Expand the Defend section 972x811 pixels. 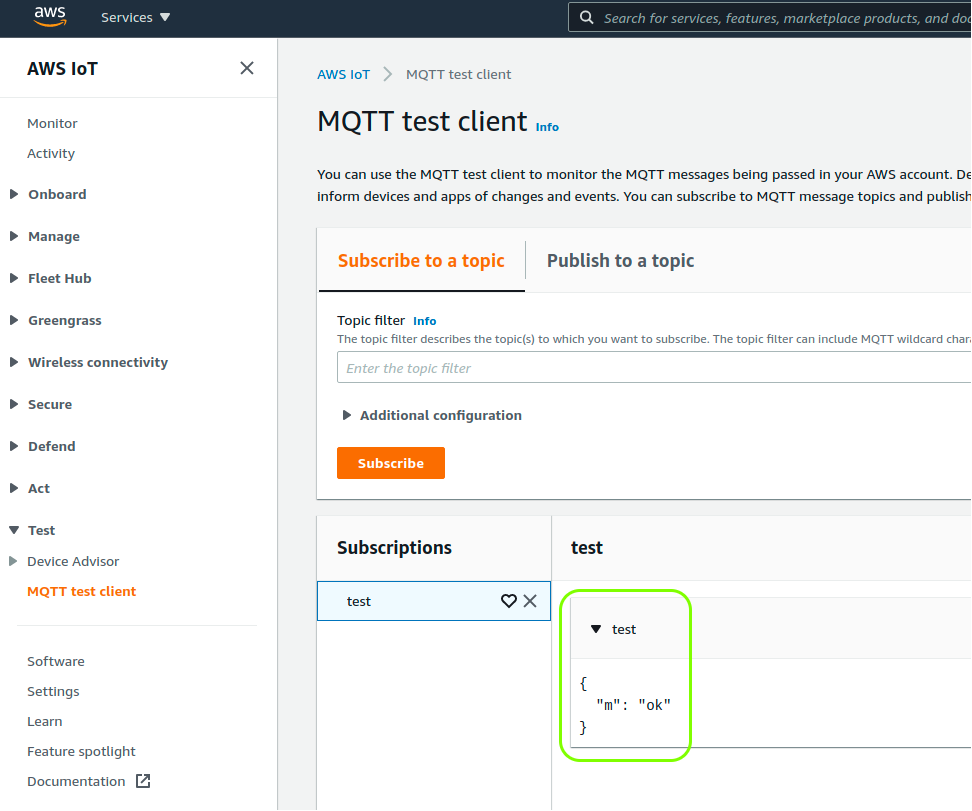point(14,446)
